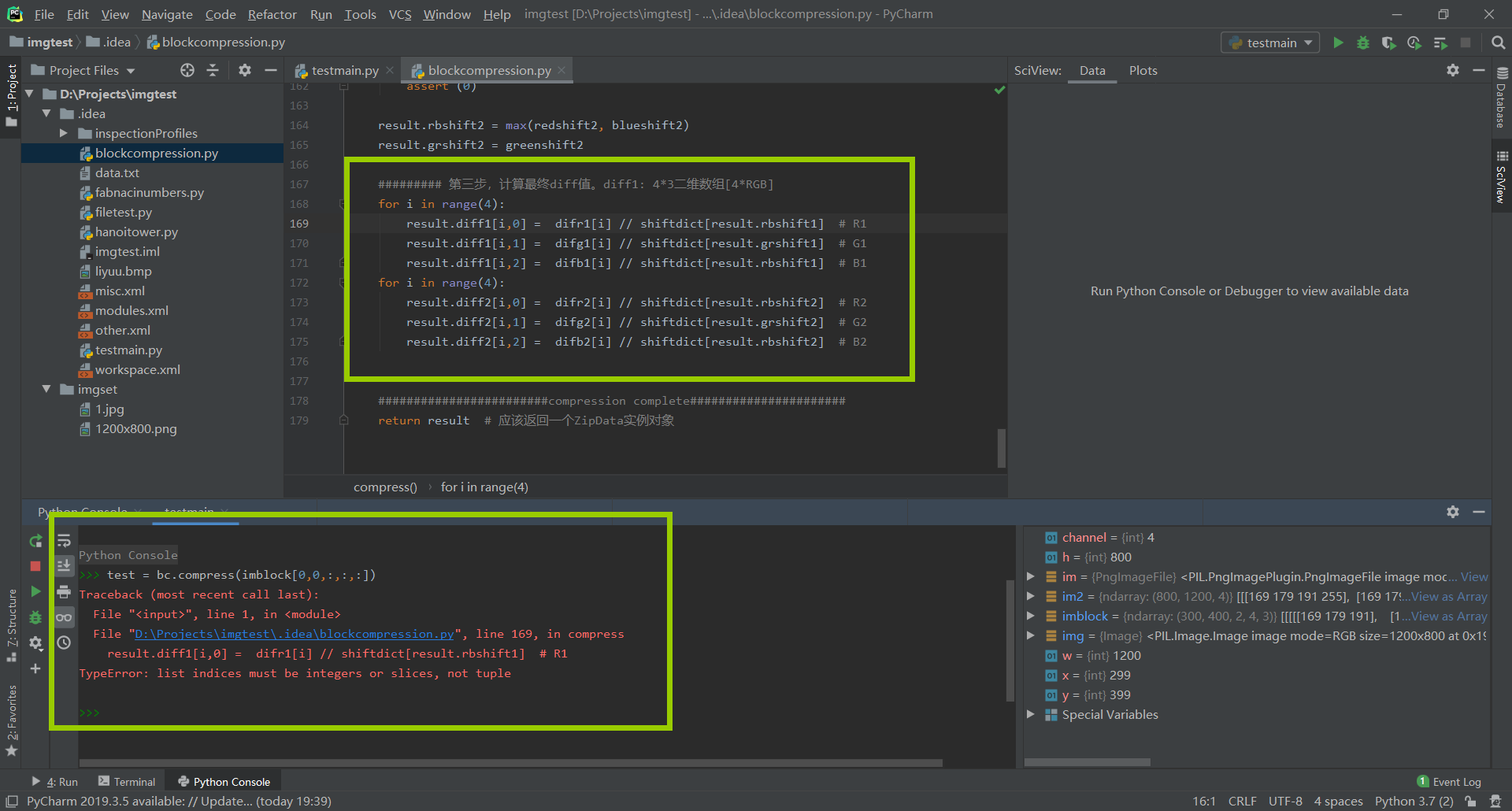This screenshot has width=1512, height=811.
Task: Toggle the console variables view glasses icon
Action: [64, 617]
